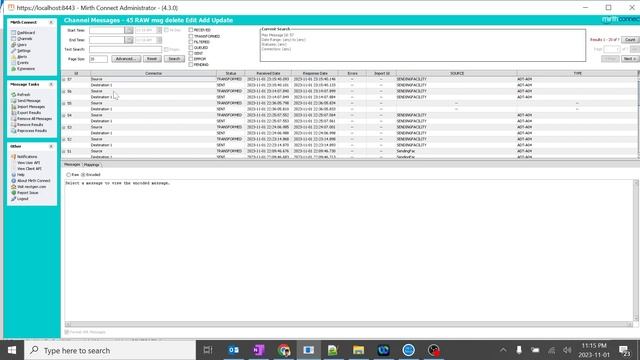Open the Users icon in sidebar
Viewport: 640px width, 360px height.
(13, 45)
